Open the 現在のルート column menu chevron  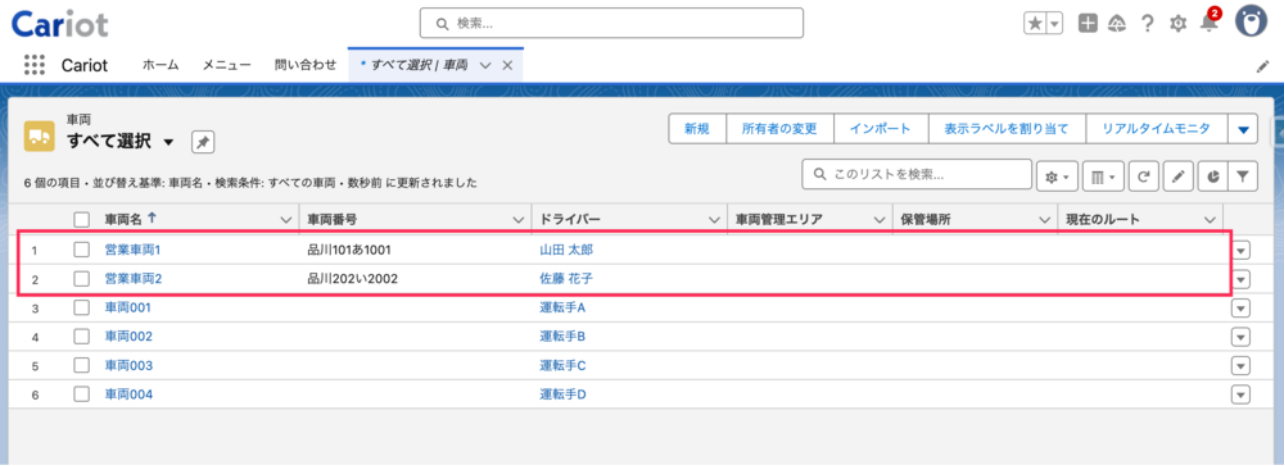coord(1209,219)
